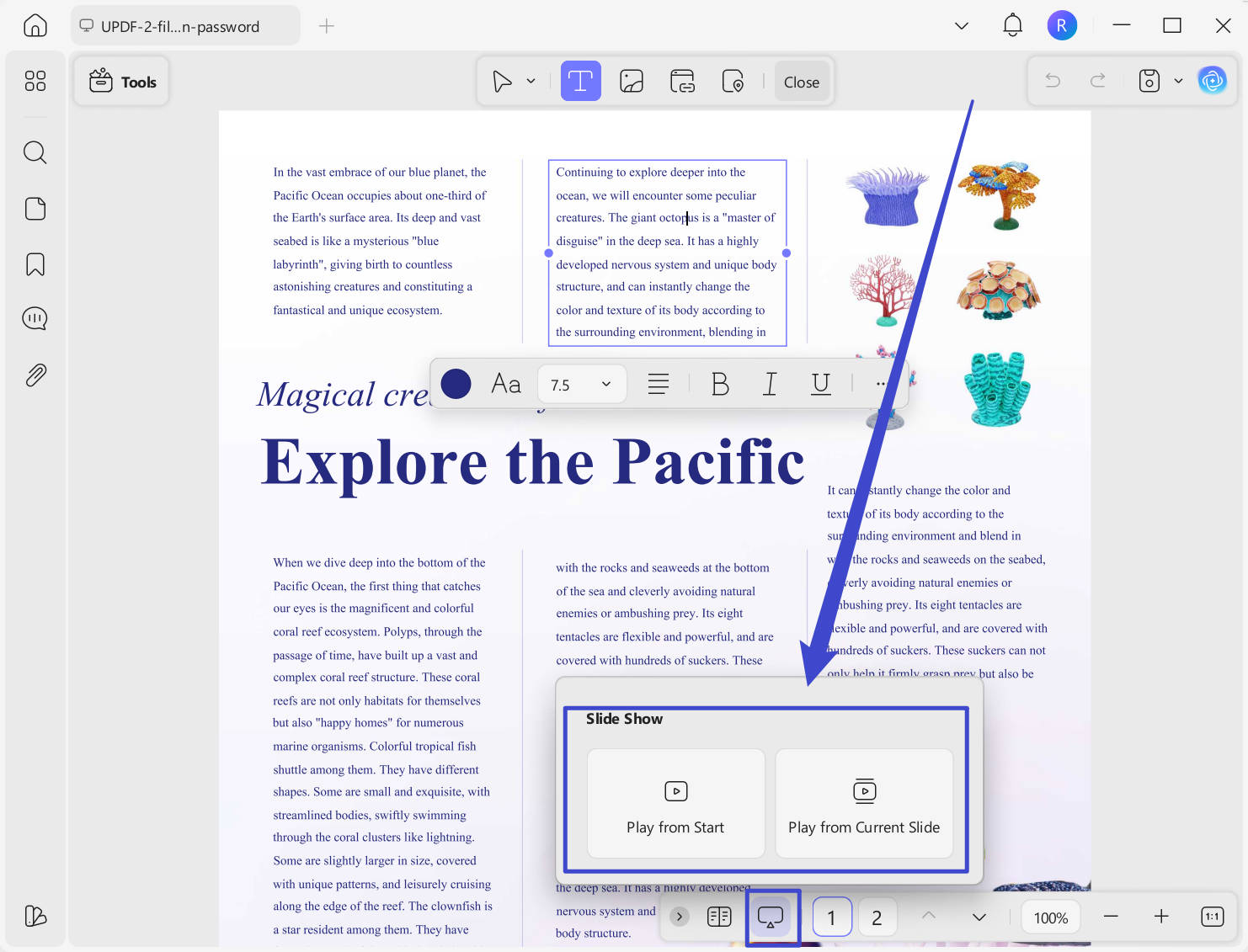Select the Image edit tool in toolbar

pos(632,82)
